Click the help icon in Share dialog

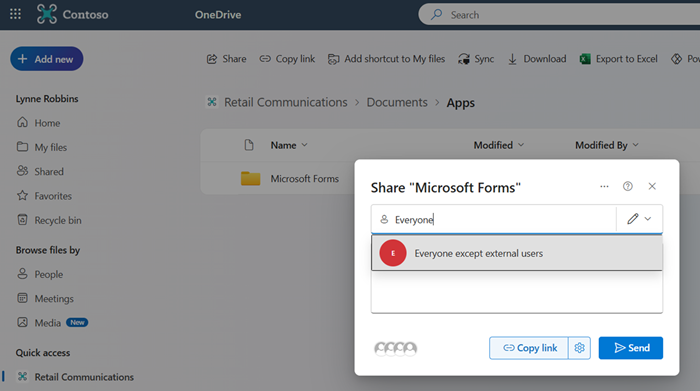(x=628, y=186)
